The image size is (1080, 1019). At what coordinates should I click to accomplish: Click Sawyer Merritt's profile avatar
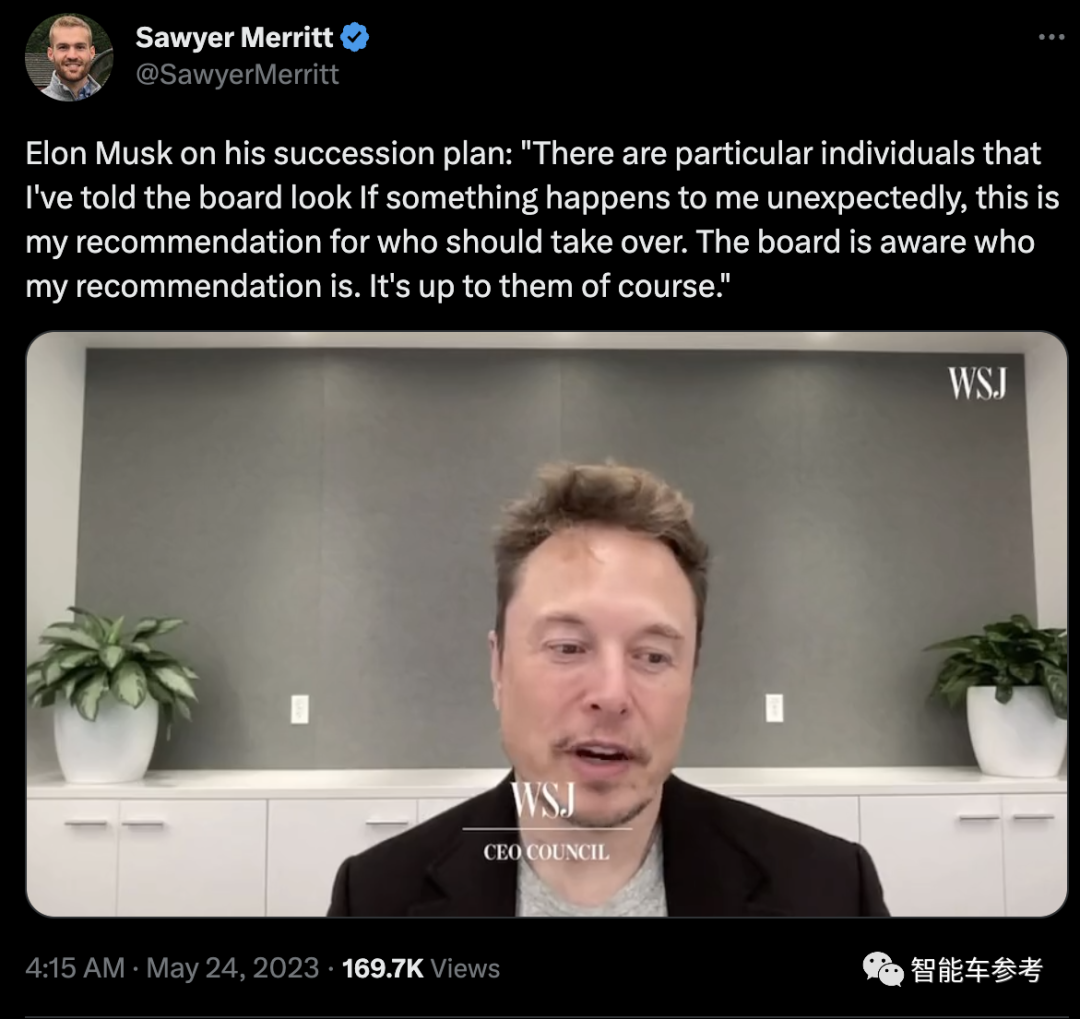click(69, 58)
